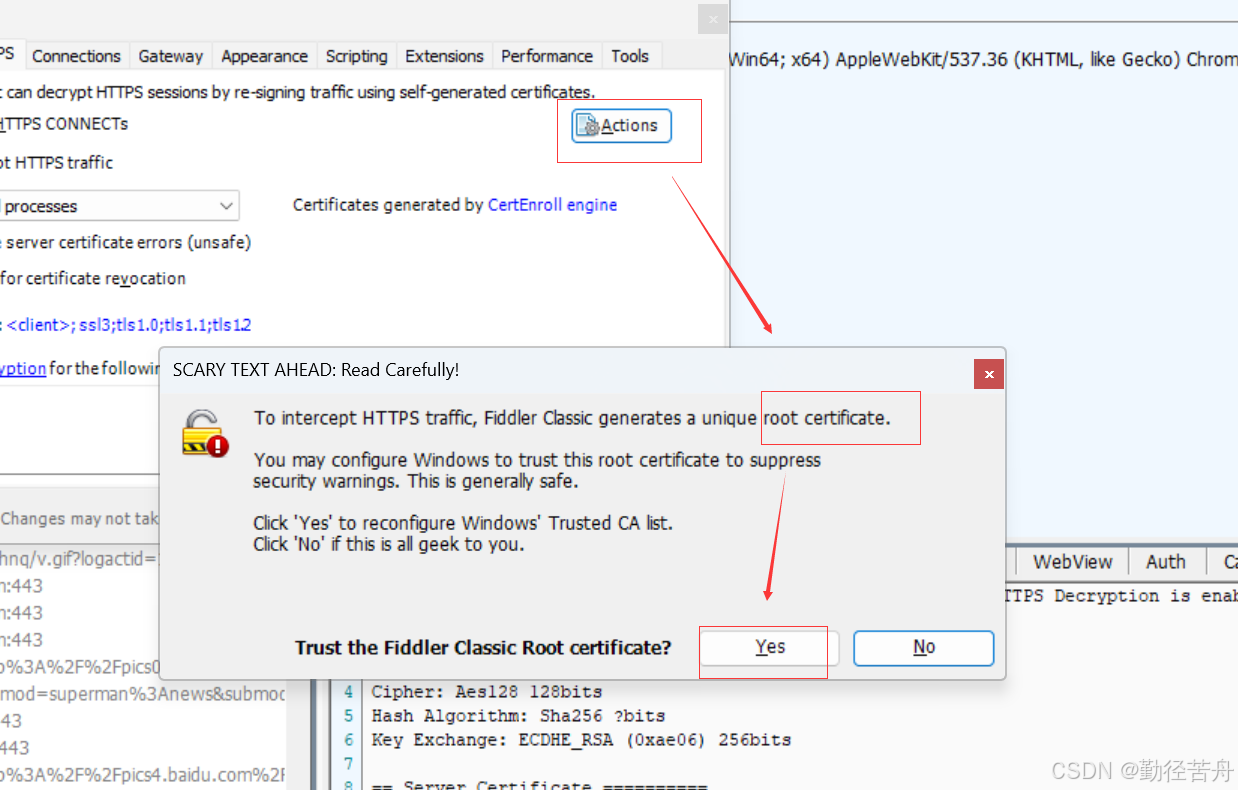Open the Appearance tab
The image size is (1238, 790).
click(264, 56)
